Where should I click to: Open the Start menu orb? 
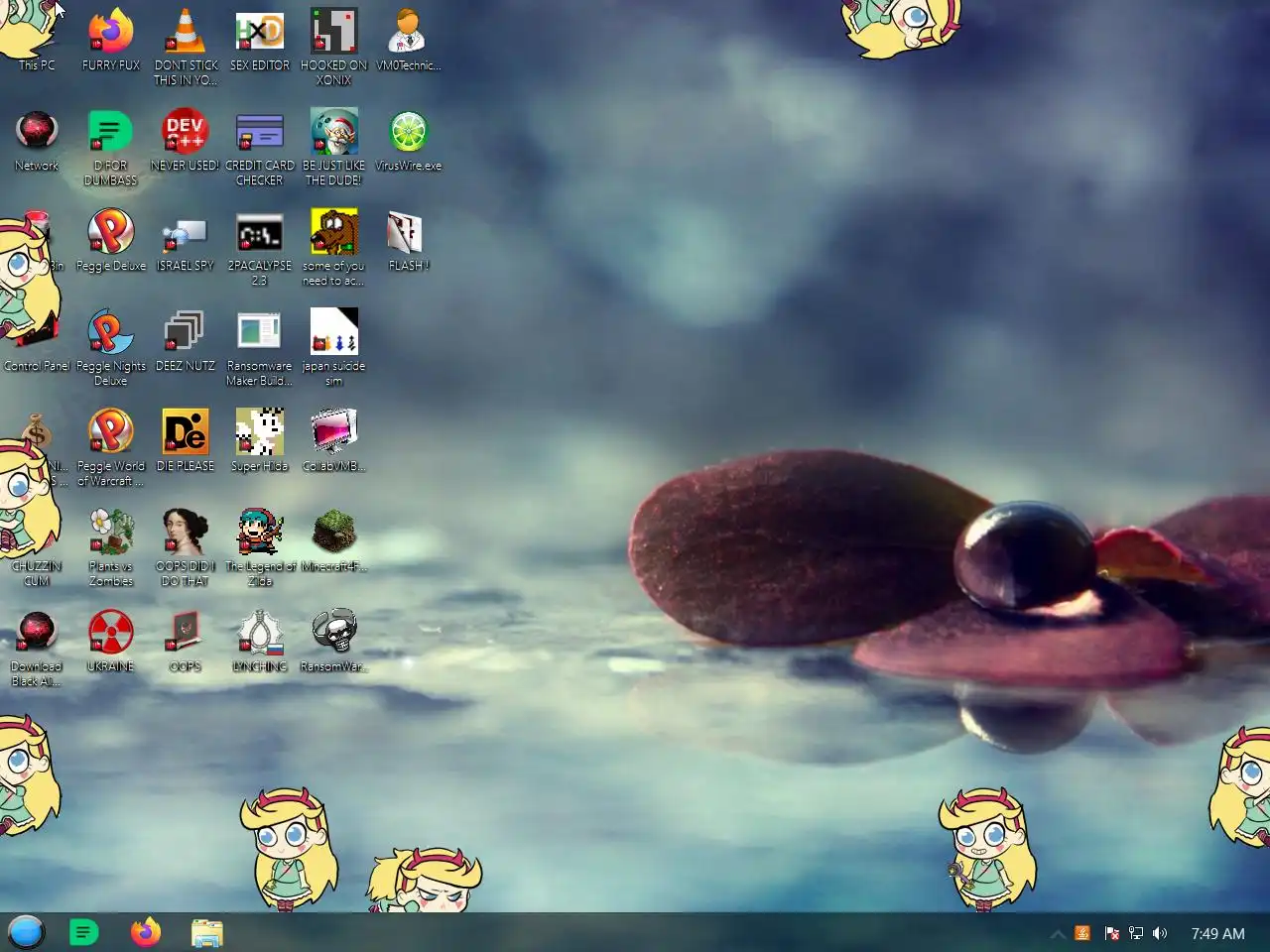[27, 932]
